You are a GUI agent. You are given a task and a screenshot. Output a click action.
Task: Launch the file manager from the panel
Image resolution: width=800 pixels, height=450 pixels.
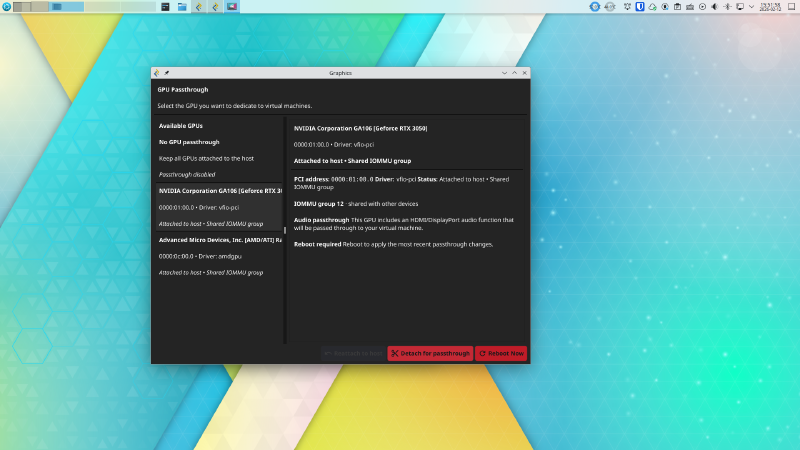pos(182,6)
